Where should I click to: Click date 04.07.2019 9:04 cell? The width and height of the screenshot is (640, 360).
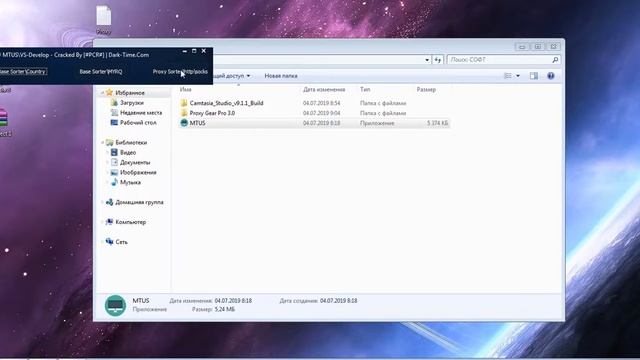[321, 113]
